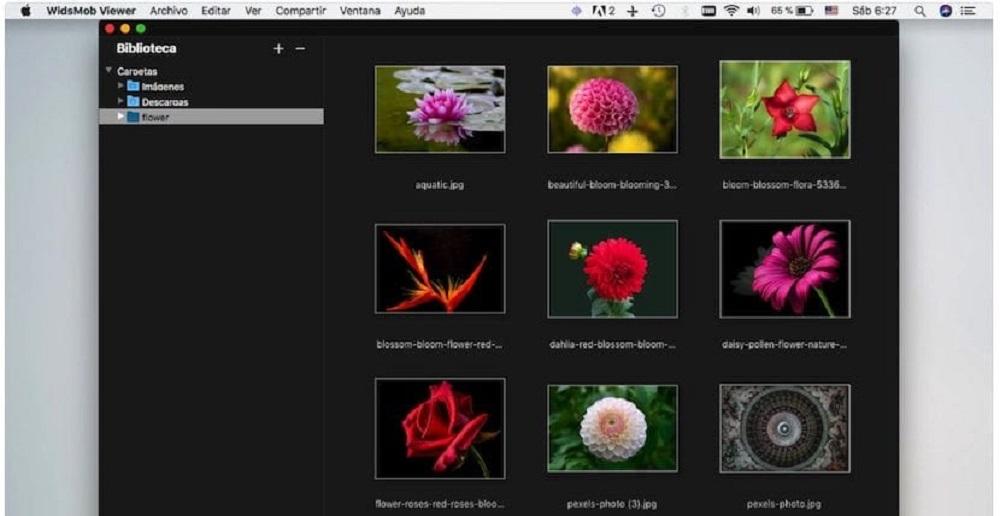The width and height of the screenshot is (1000, 516).
Task: Select the red dahlia blossom thumbnail
Action: 612,269
